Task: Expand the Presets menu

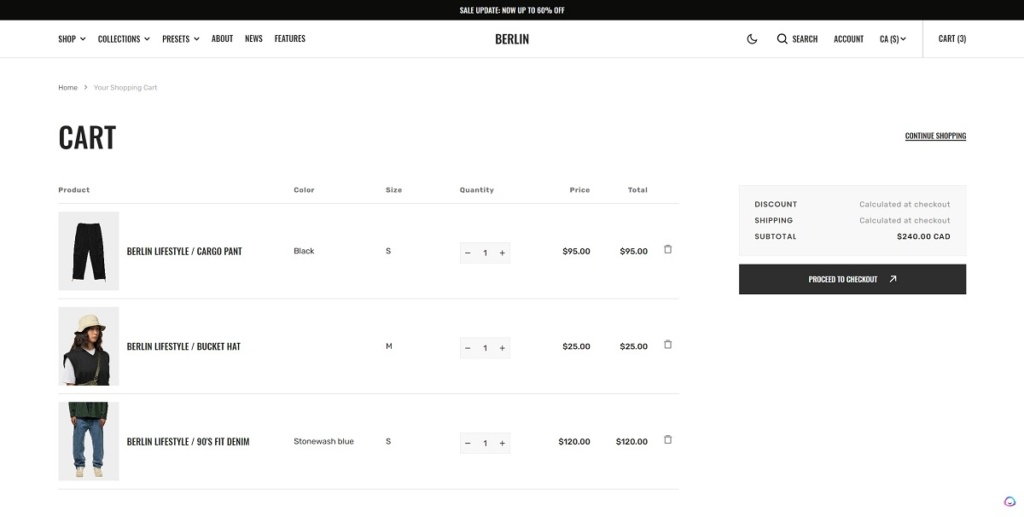Action: (180, 39)
